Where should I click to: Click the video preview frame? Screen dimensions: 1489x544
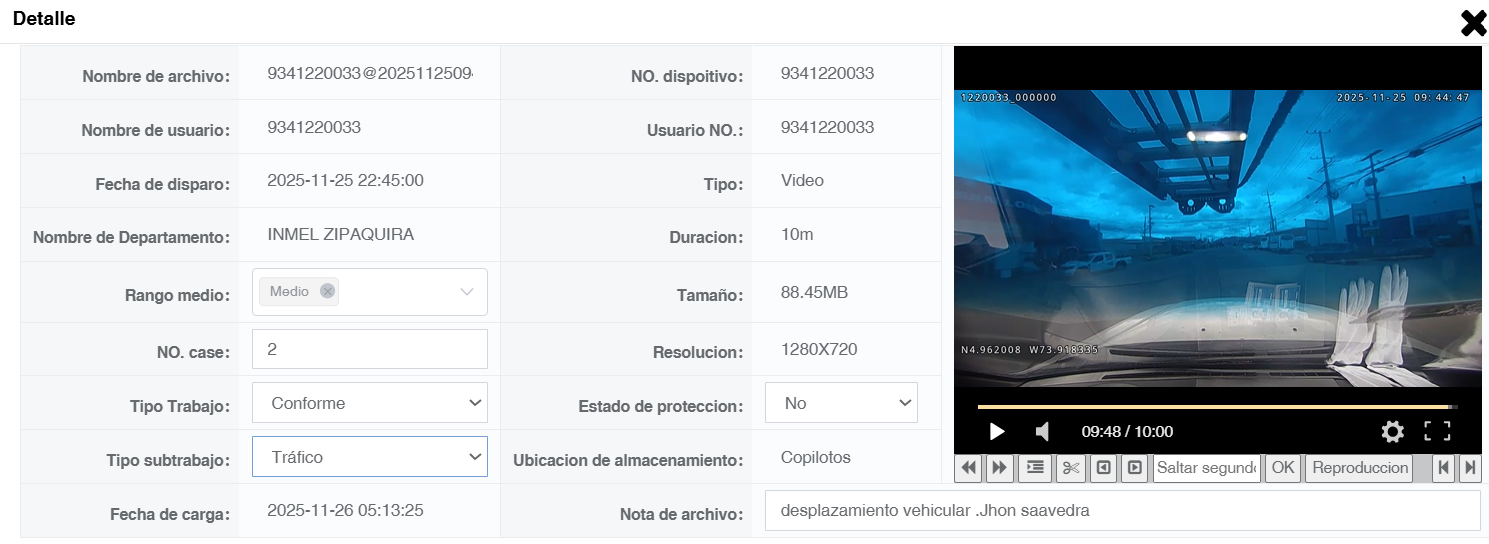coord(1217,238)
